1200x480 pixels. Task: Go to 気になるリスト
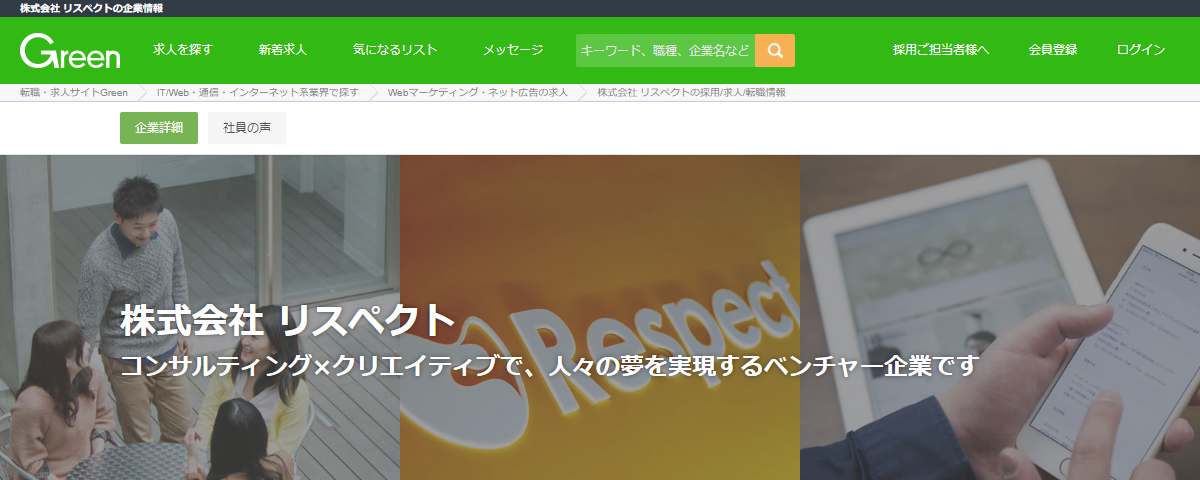pyautogui.click(x=395, y=50)
